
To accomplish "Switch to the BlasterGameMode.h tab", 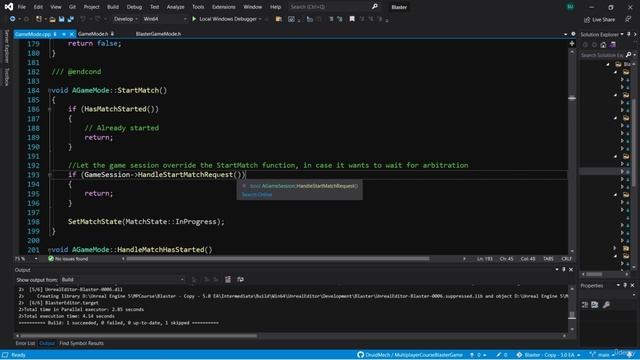I will (x=158, y=34).
